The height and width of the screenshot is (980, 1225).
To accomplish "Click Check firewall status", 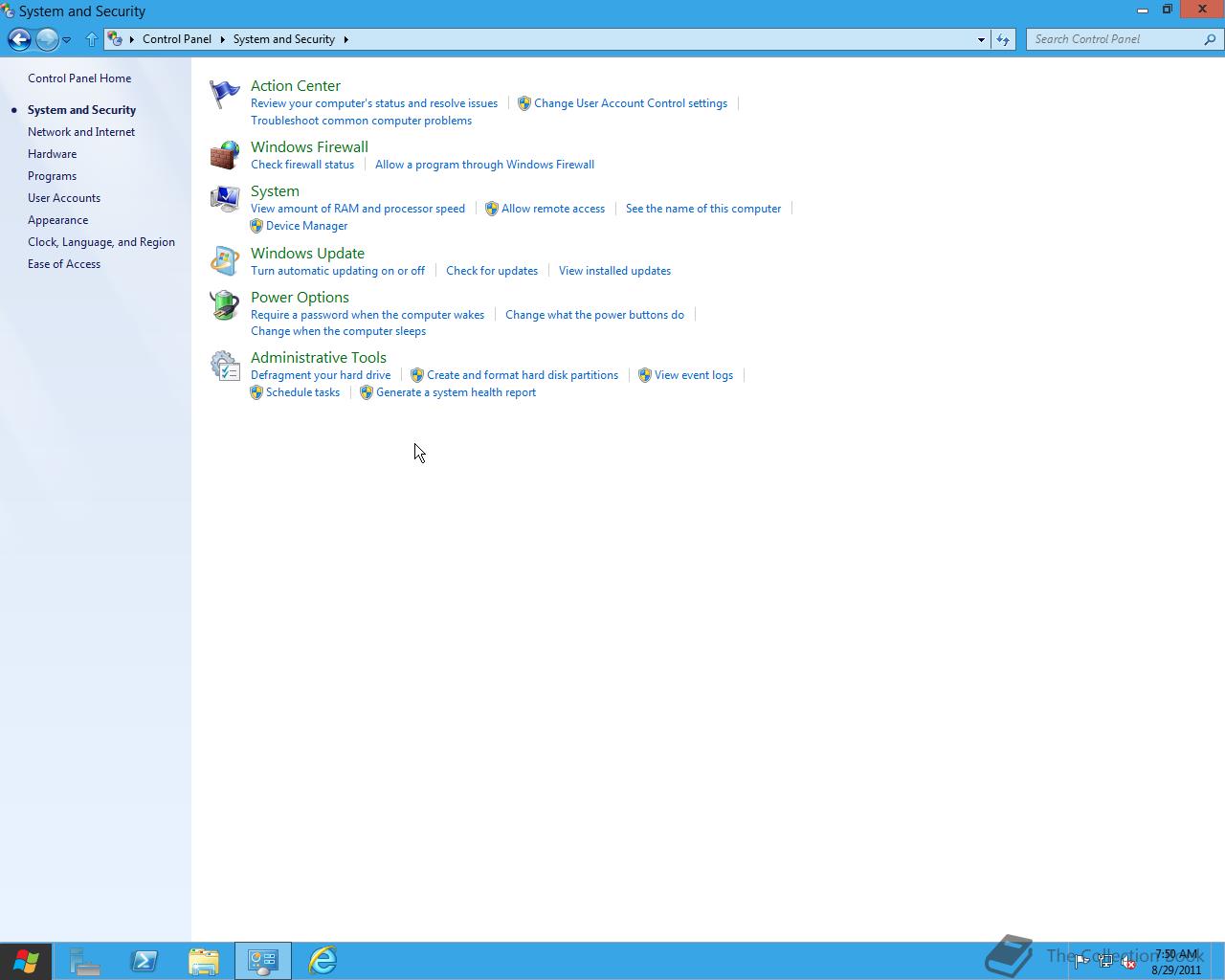I will click(302, 165).
